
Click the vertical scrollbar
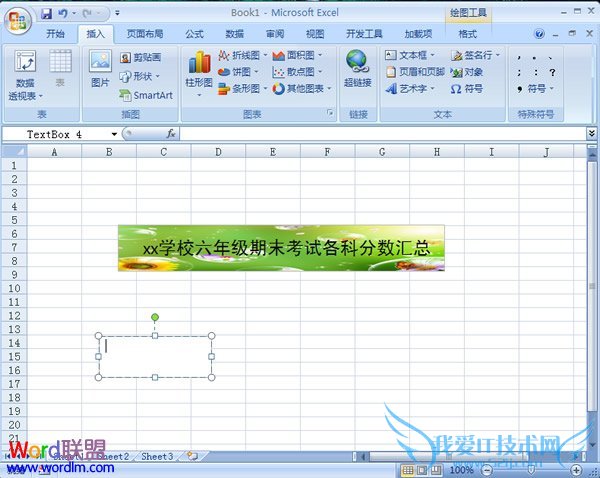pos(592,285)
